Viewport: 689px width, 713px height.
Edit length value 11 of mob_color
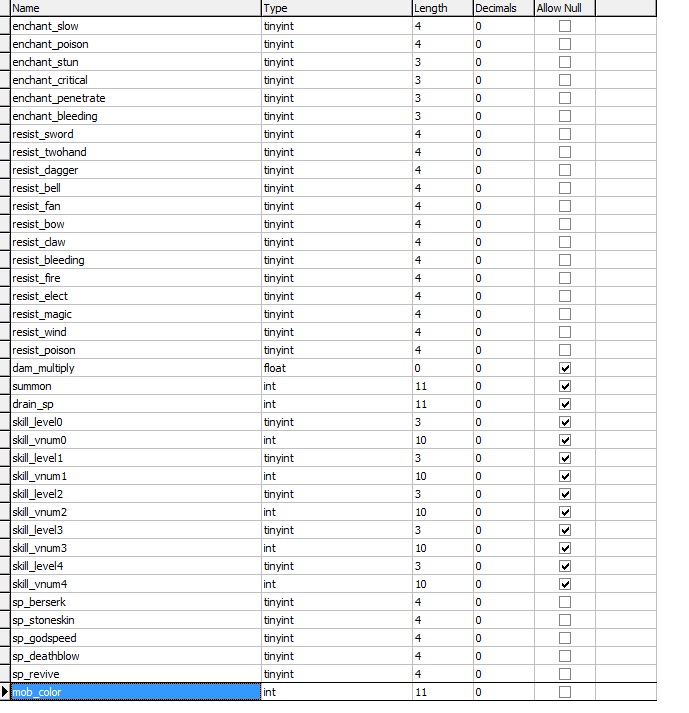(443, 692)
